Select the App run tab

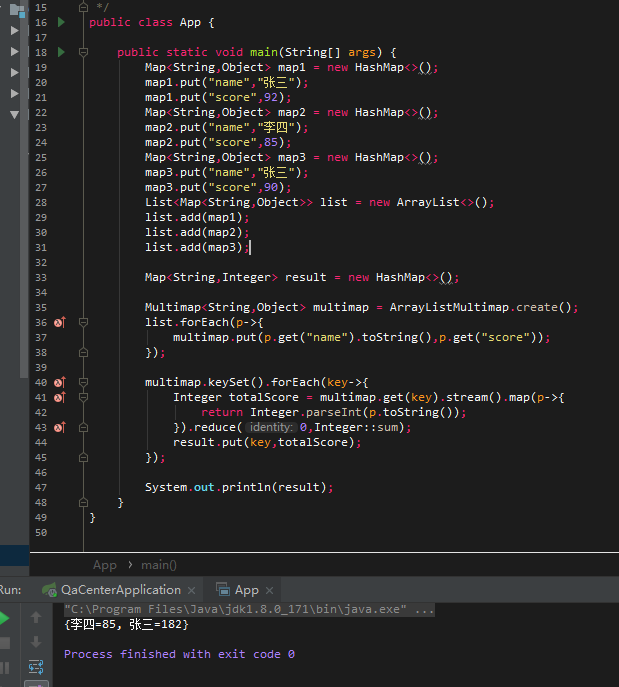(x=246, y=590)
